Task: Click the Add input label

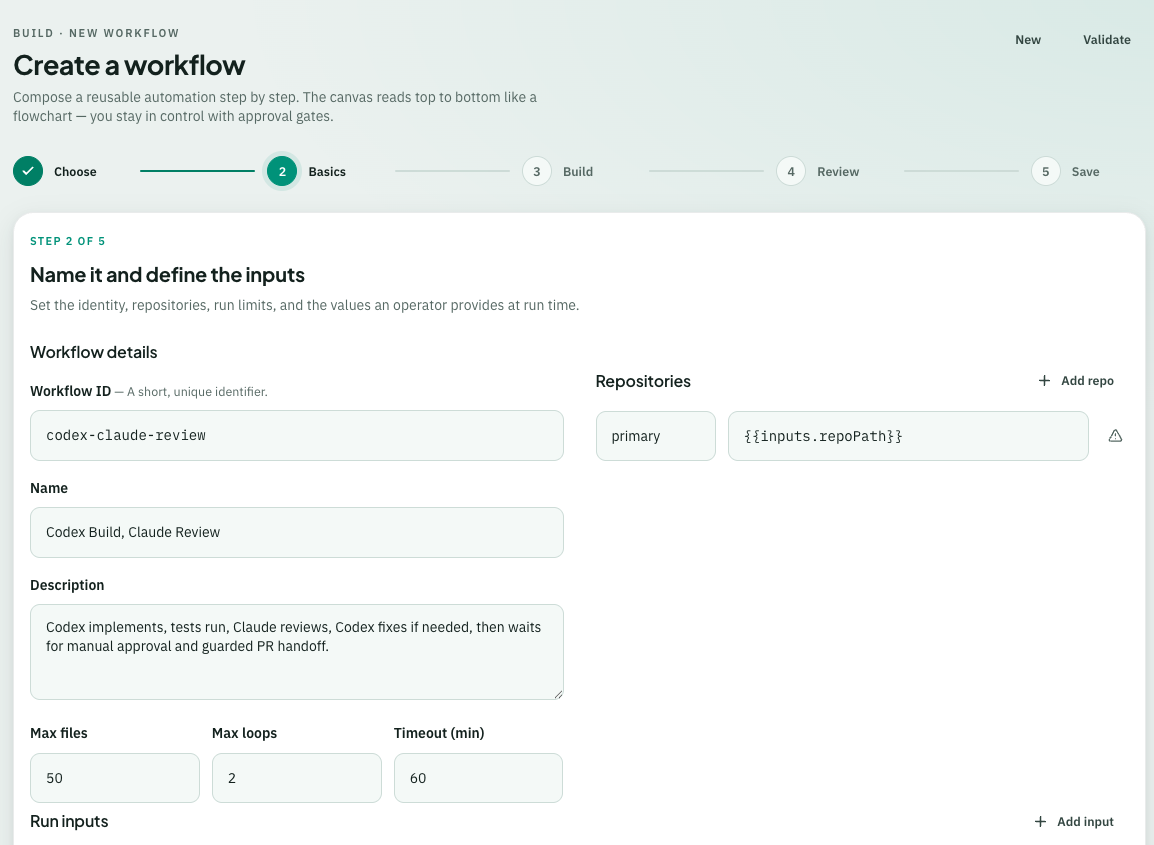Action: [1085, 821]
